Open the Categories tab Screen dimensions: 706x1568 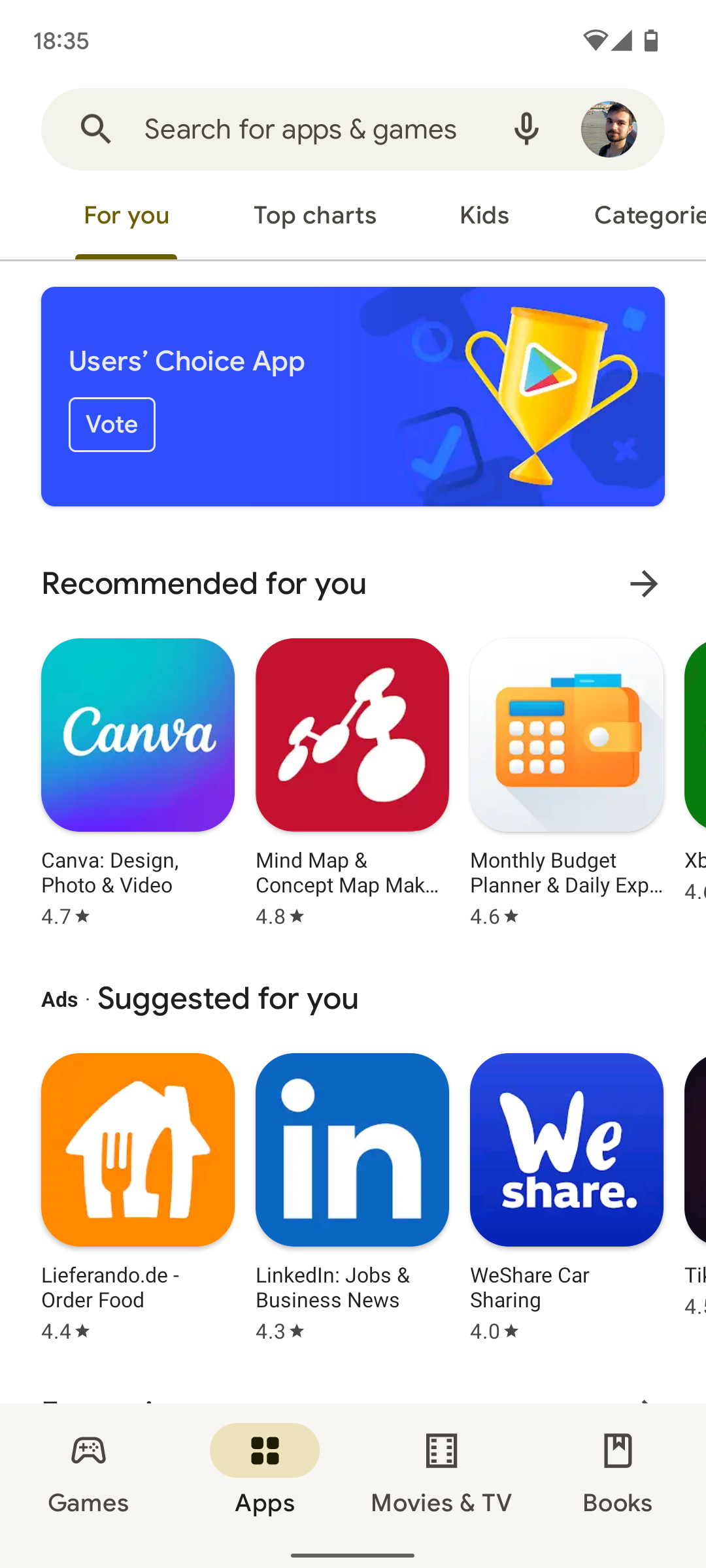(x=650, y=216)
